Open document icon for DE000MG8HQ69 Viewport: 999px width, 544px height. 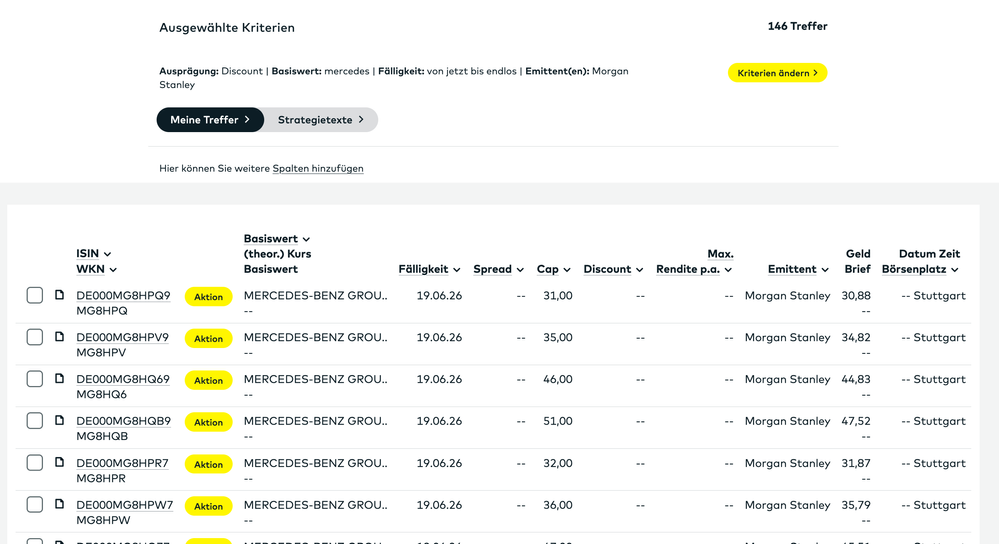click(x=59, y=378)
